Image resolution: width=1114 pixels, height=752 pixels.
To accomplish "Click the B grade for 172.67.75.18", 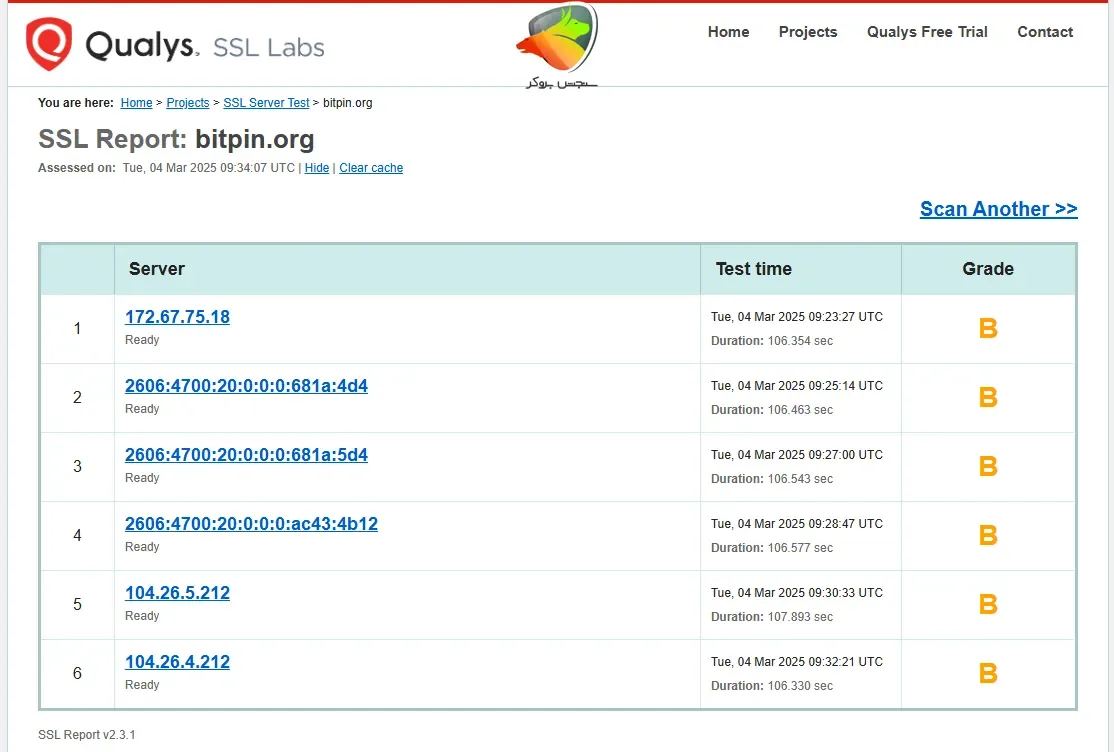I will point(988,328).
